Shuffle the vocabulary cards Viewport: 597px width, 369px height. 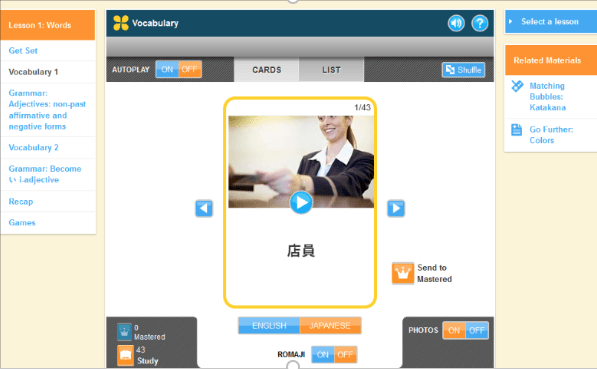463,70
